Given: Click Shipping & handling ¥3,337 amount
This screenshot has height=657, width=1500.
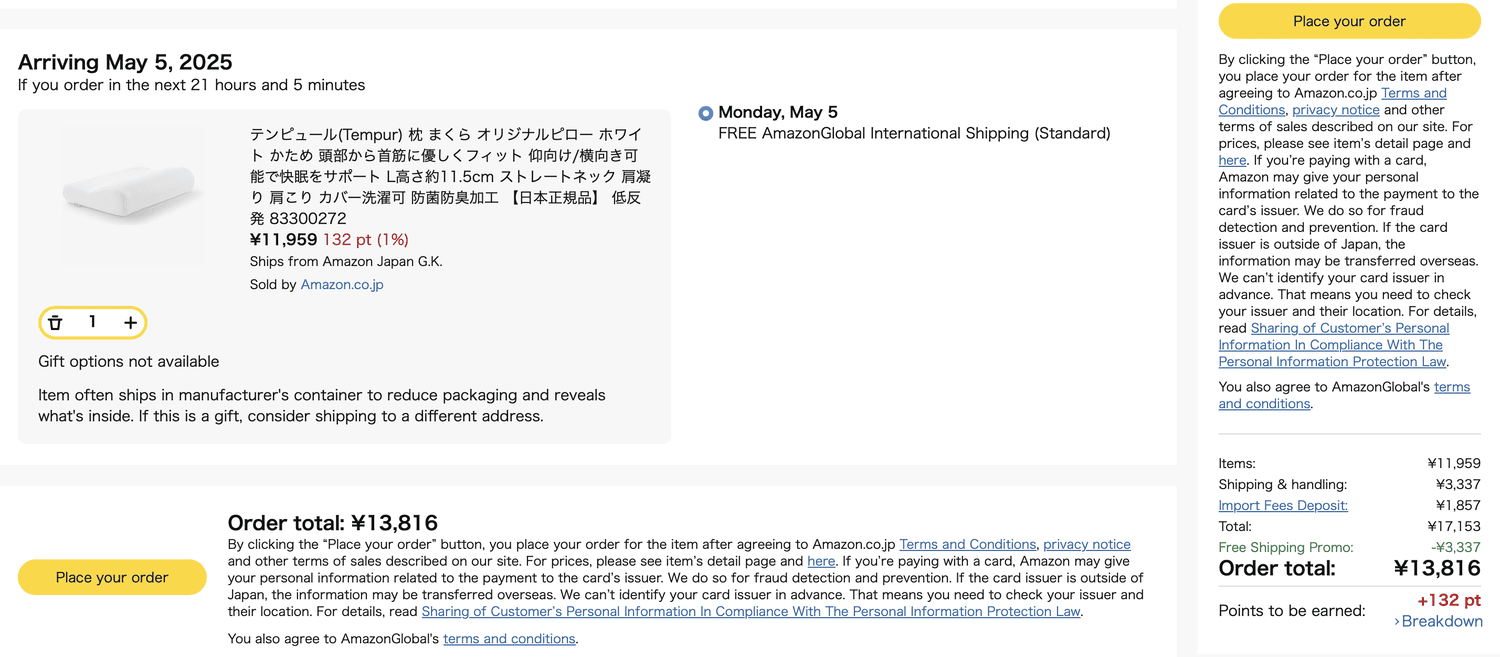Looking at the screenshot, I should point(1458,484).
